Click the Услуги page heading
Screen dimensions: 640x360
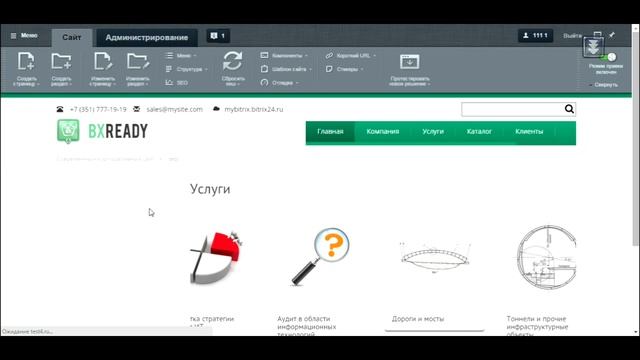[210, 189]
